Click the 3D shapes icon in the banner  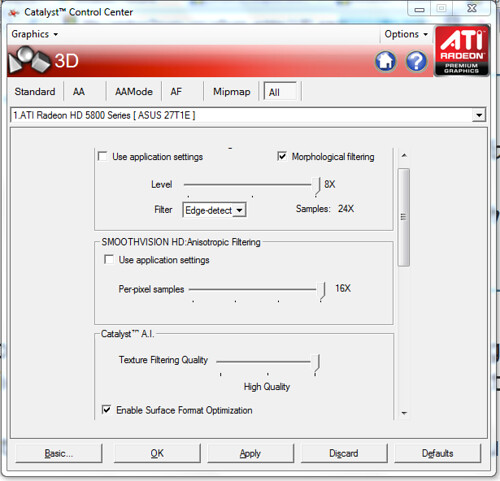click(x=29, y=60)
